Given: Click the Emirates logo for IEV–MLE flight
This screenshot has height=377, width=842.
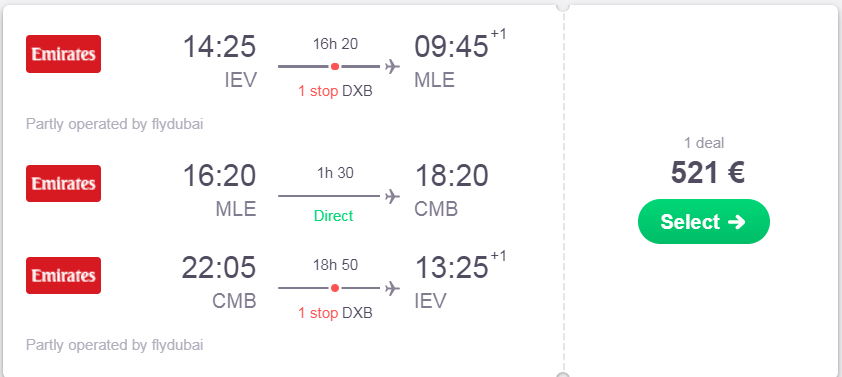Looking at the screenshot, I should [x=63, y=54].
